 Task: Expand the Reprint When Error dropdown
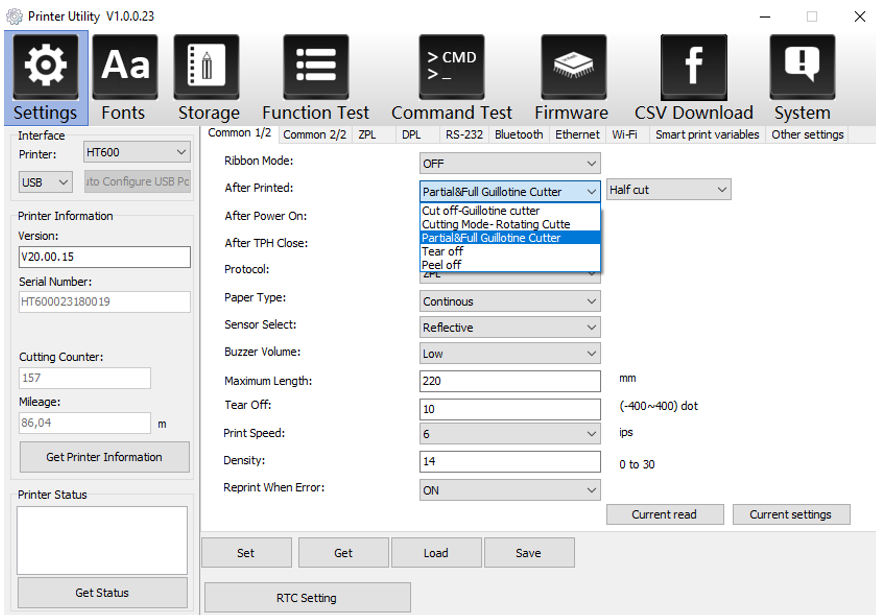(510, 490)
